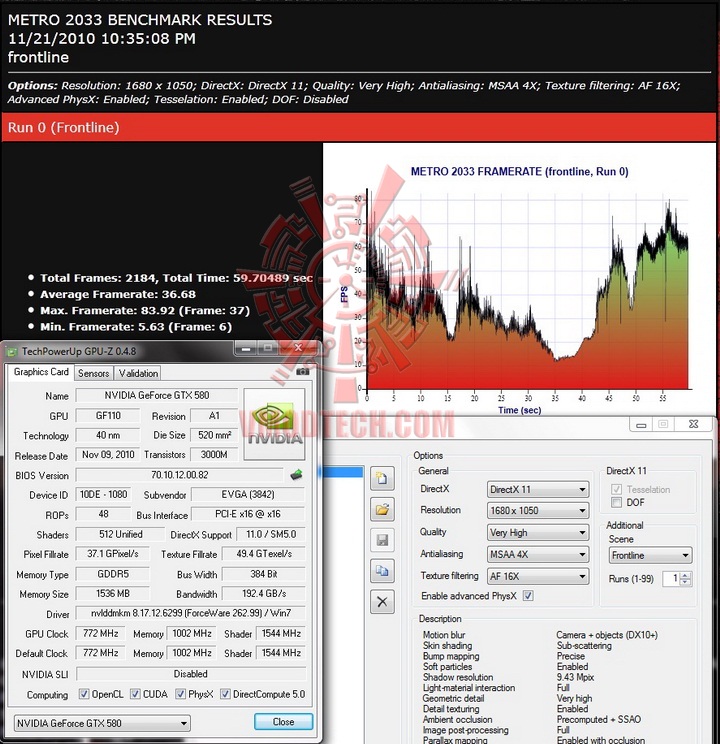The image size is (720, 744).
Task: Click the Min. Framerate: 5.63 line
Action: tap(136, 326)
